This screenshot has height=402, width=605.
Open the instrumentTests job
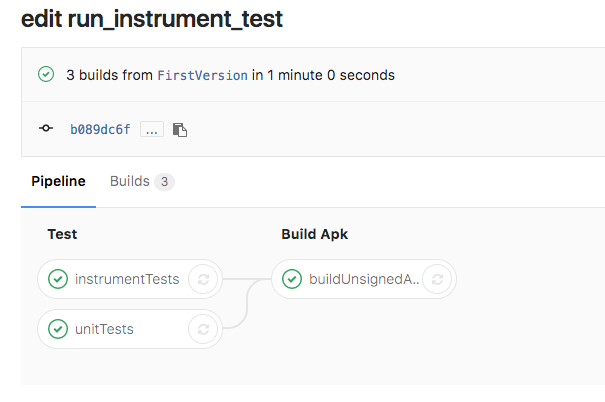click(x=127, y=279)
